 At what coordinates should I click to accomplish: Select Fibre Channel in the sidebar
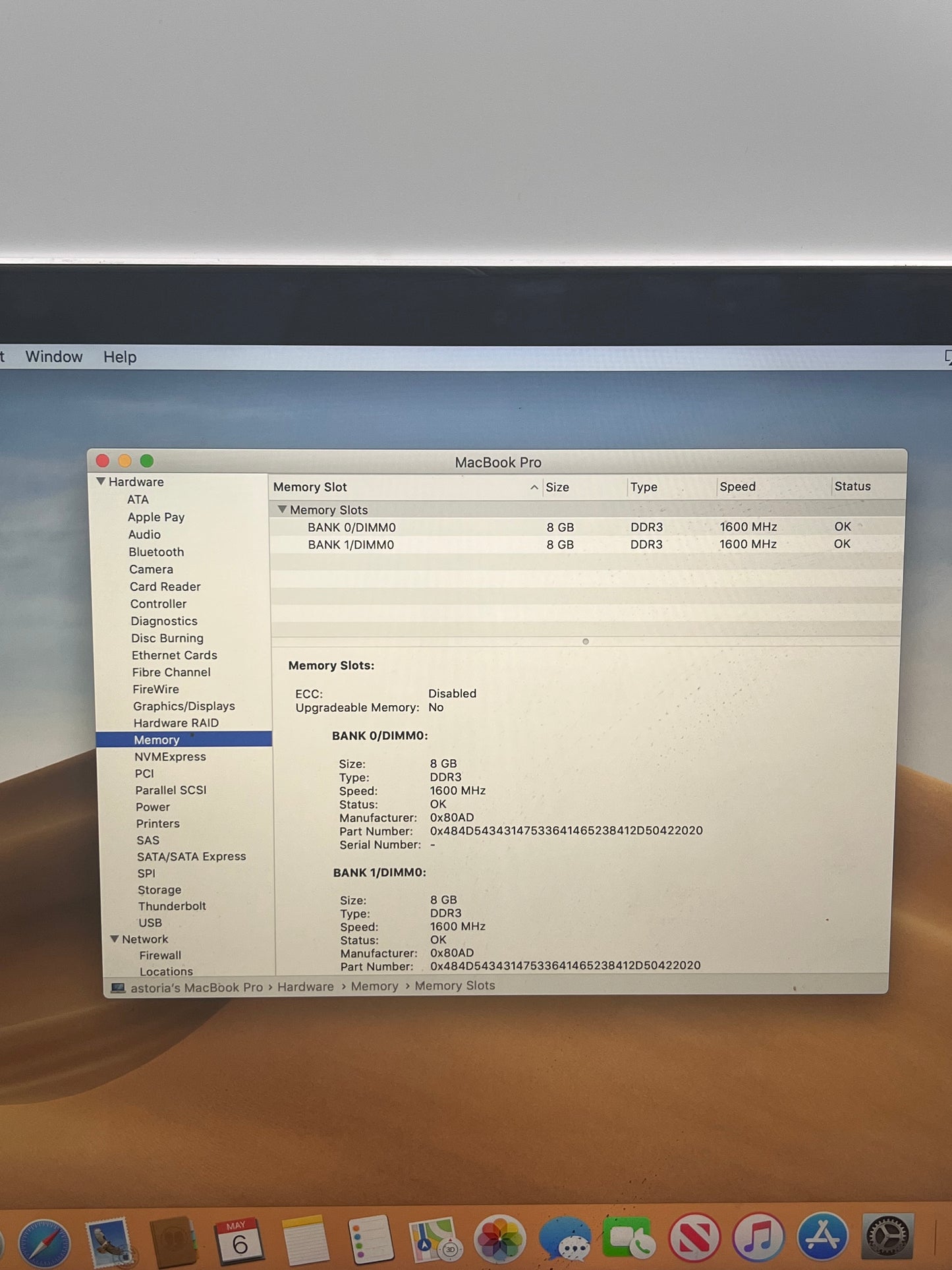pyautogui.click(x=171, y=672)
